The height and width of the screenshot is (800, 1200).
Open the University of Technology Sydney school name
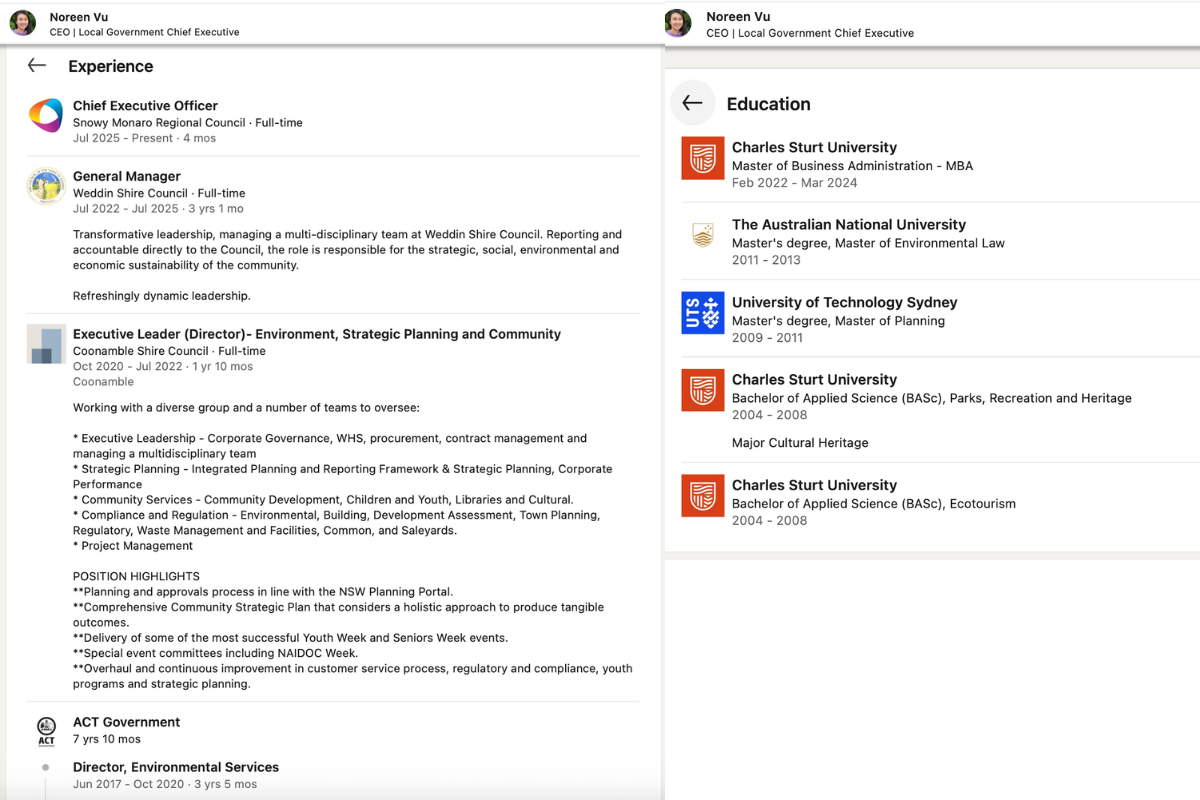pos(844,302)
